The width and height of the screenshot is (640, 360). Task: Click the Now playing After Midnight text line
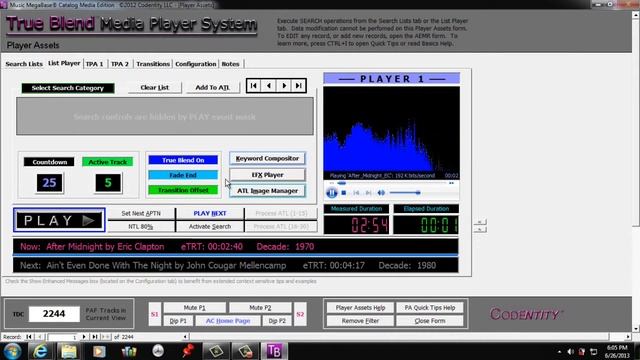coord(235,247)
